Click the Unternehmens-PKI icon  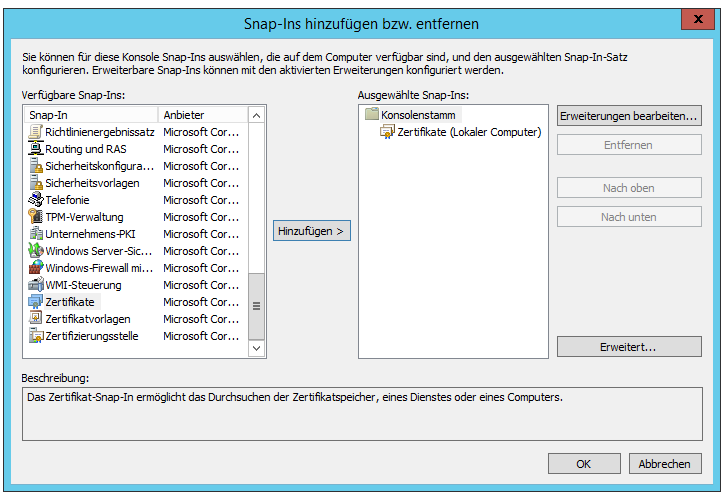(x=36, y=234)
